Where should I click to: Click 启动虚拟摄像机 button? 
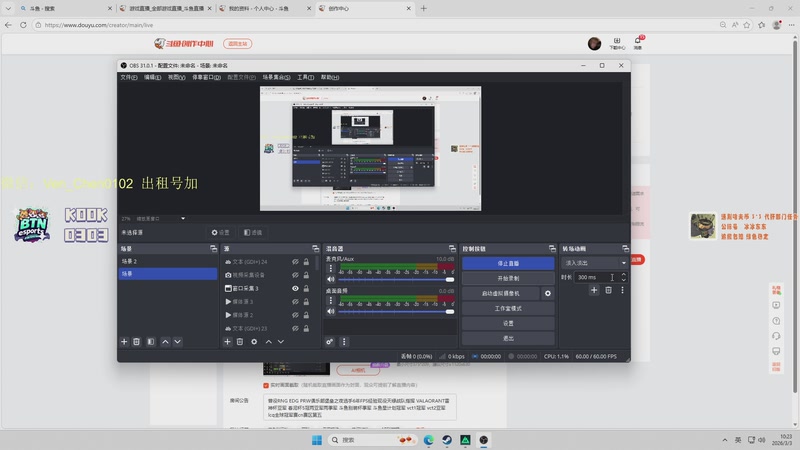[x=501, y=293]
